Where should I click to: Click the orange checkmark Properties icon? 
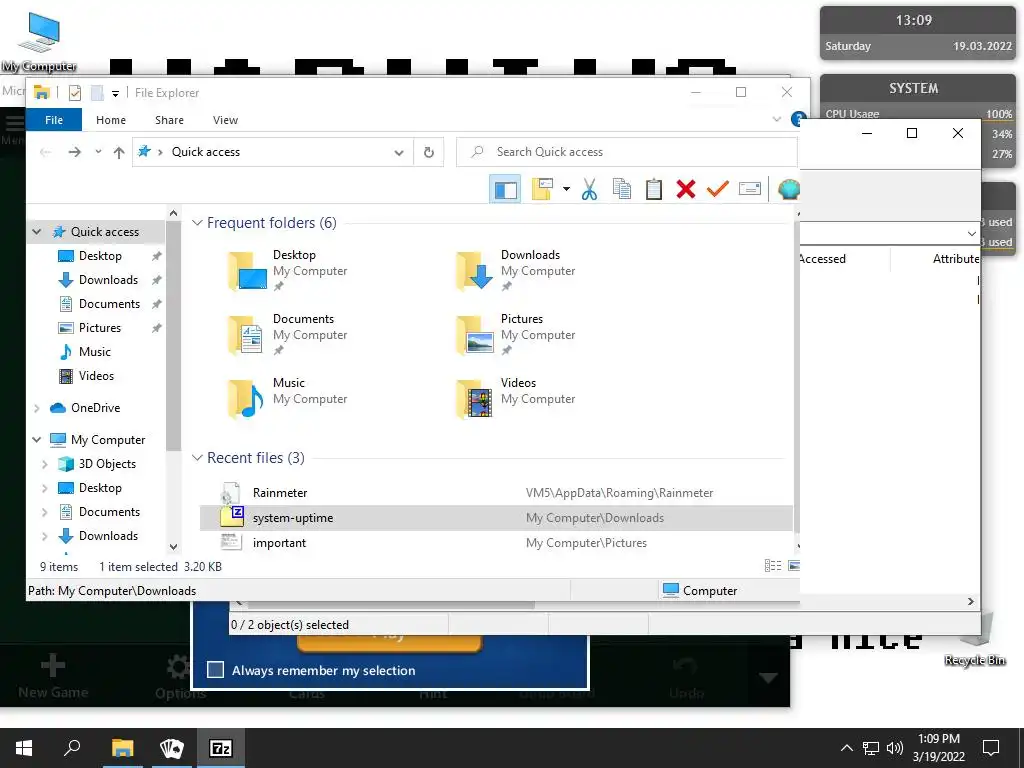[x=718, y=189]
